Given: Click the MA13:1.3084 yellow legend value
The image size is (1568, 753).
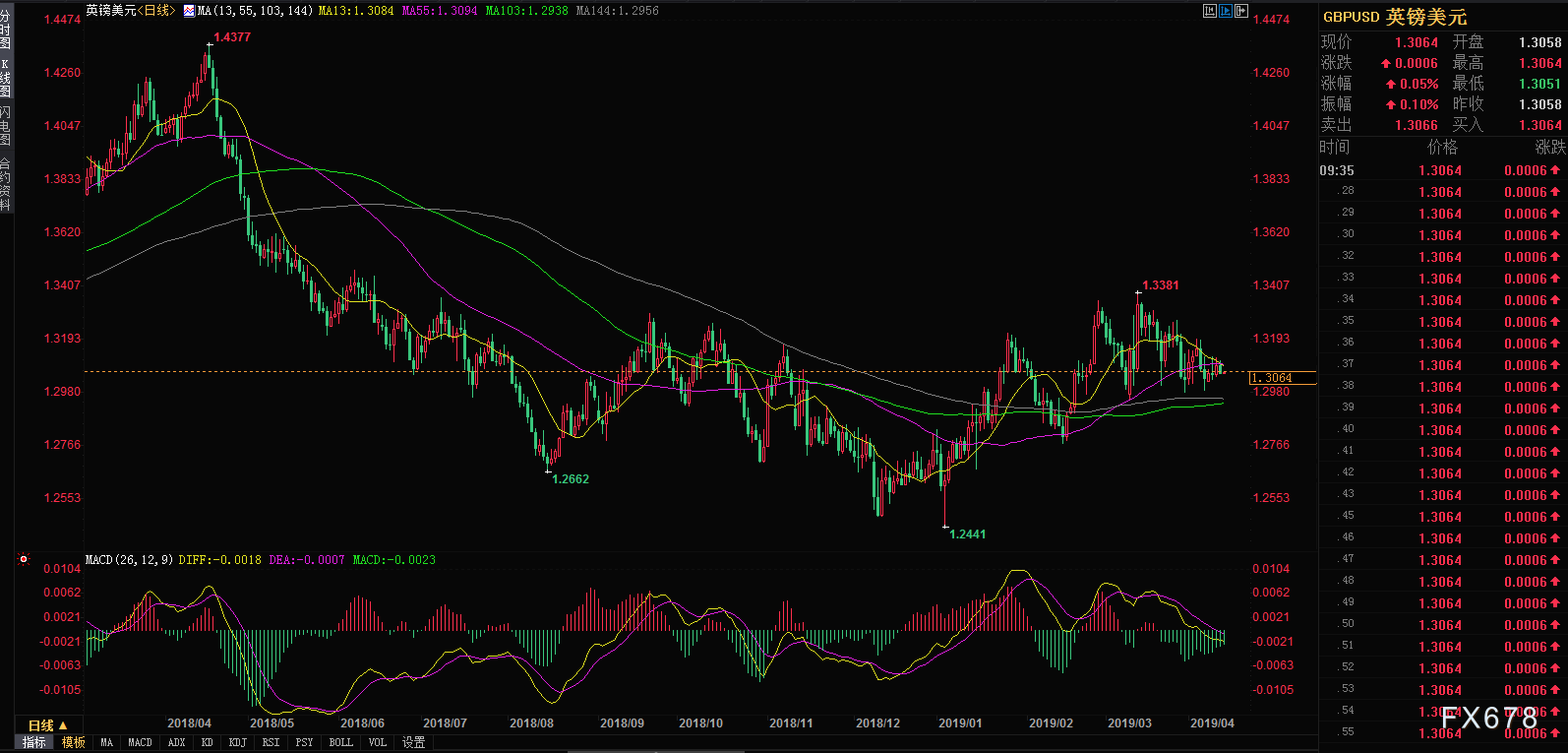Looking at the screenshot, I should [x=356, y=11].
